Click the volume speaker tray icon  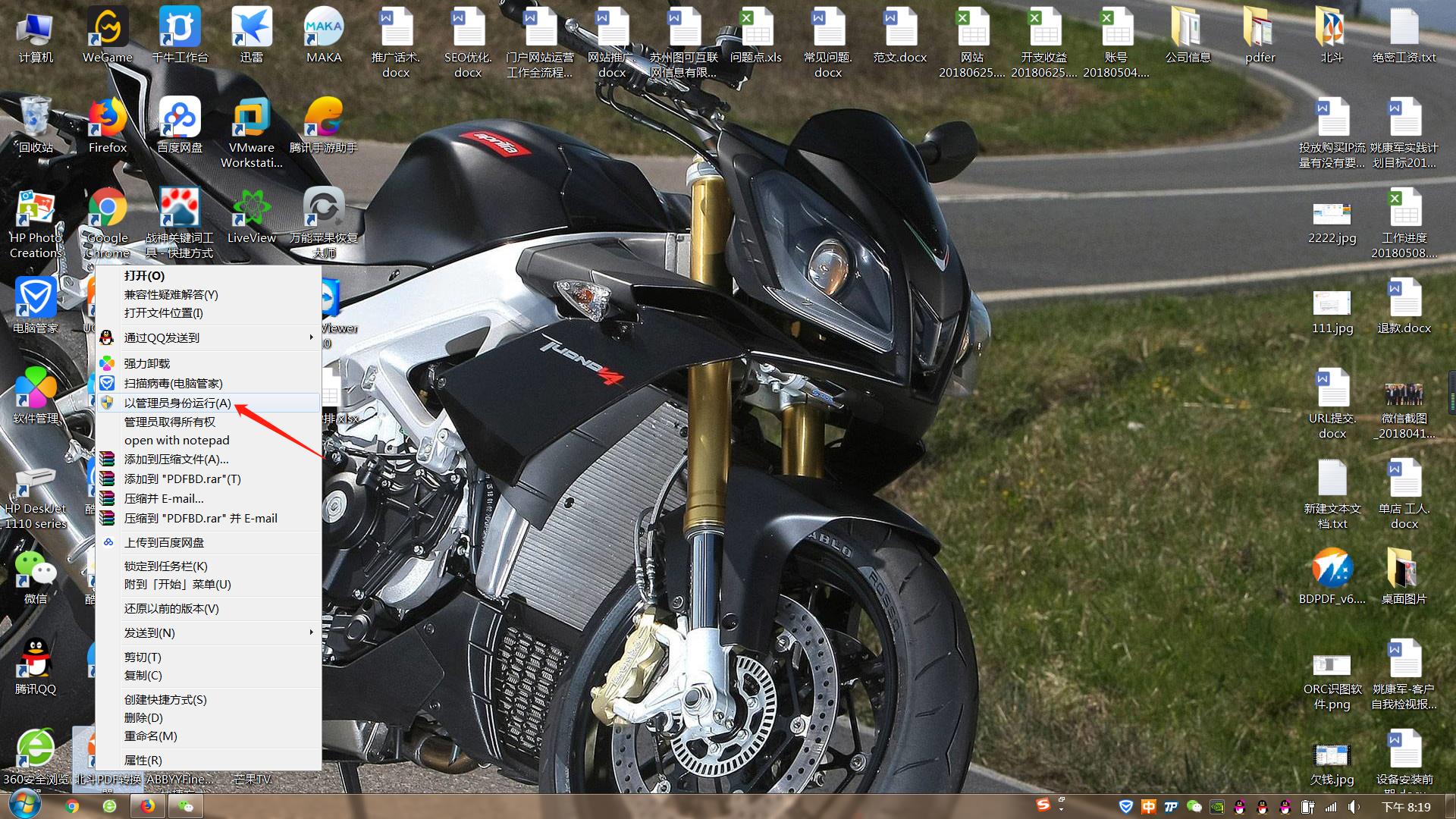pos(1354,807)
